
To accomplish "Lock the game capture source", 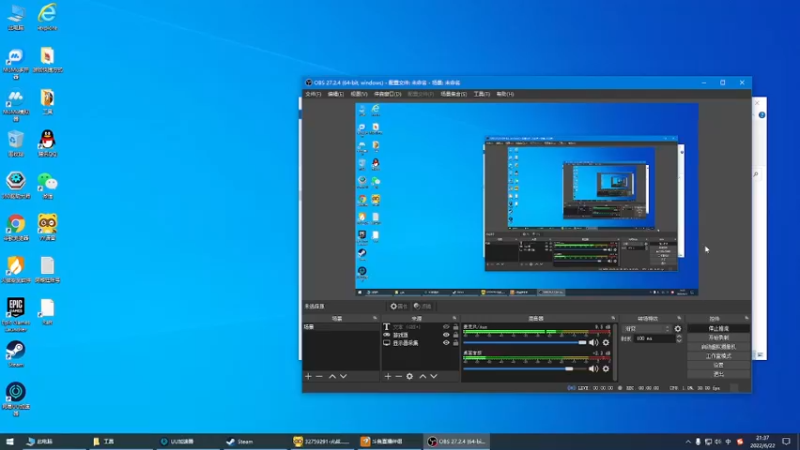I will click(x=456, y=335).
